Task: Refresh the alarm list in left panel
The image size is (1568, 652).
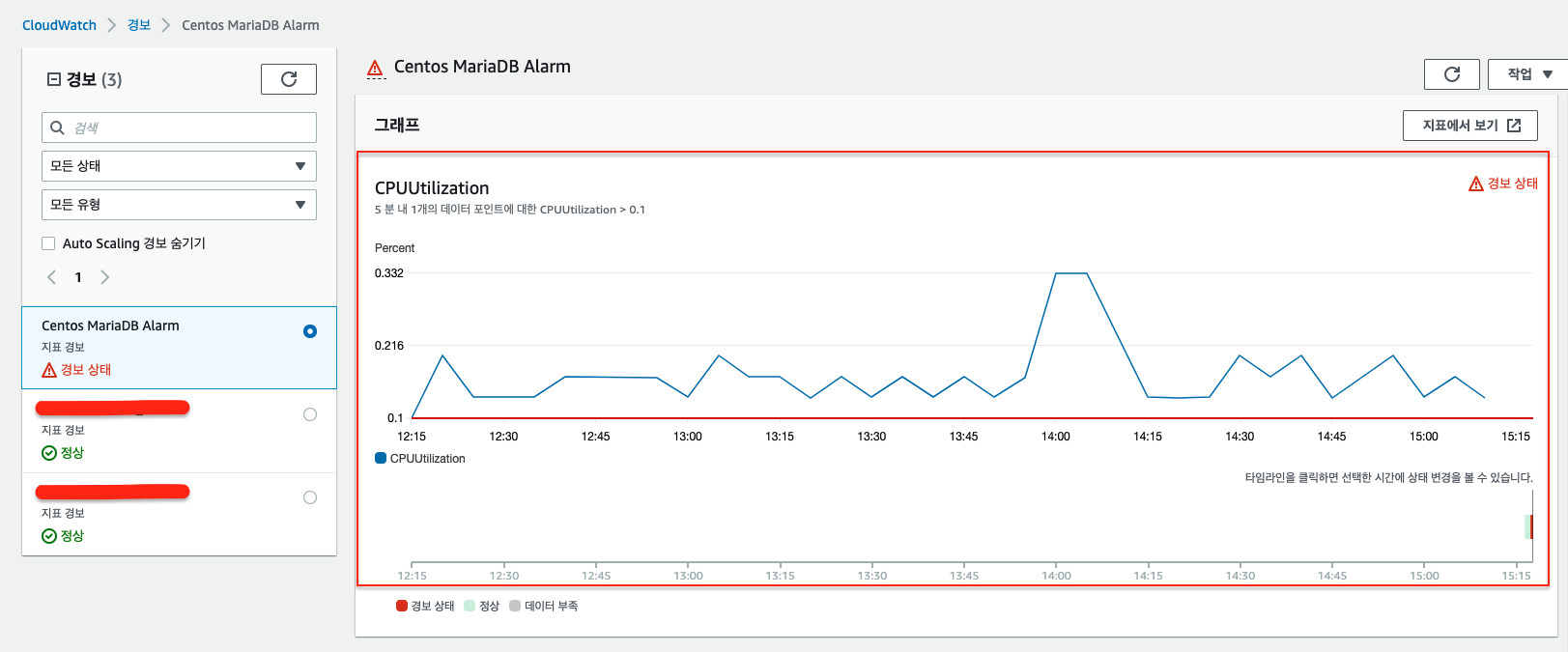Action: tap(288, 79)
